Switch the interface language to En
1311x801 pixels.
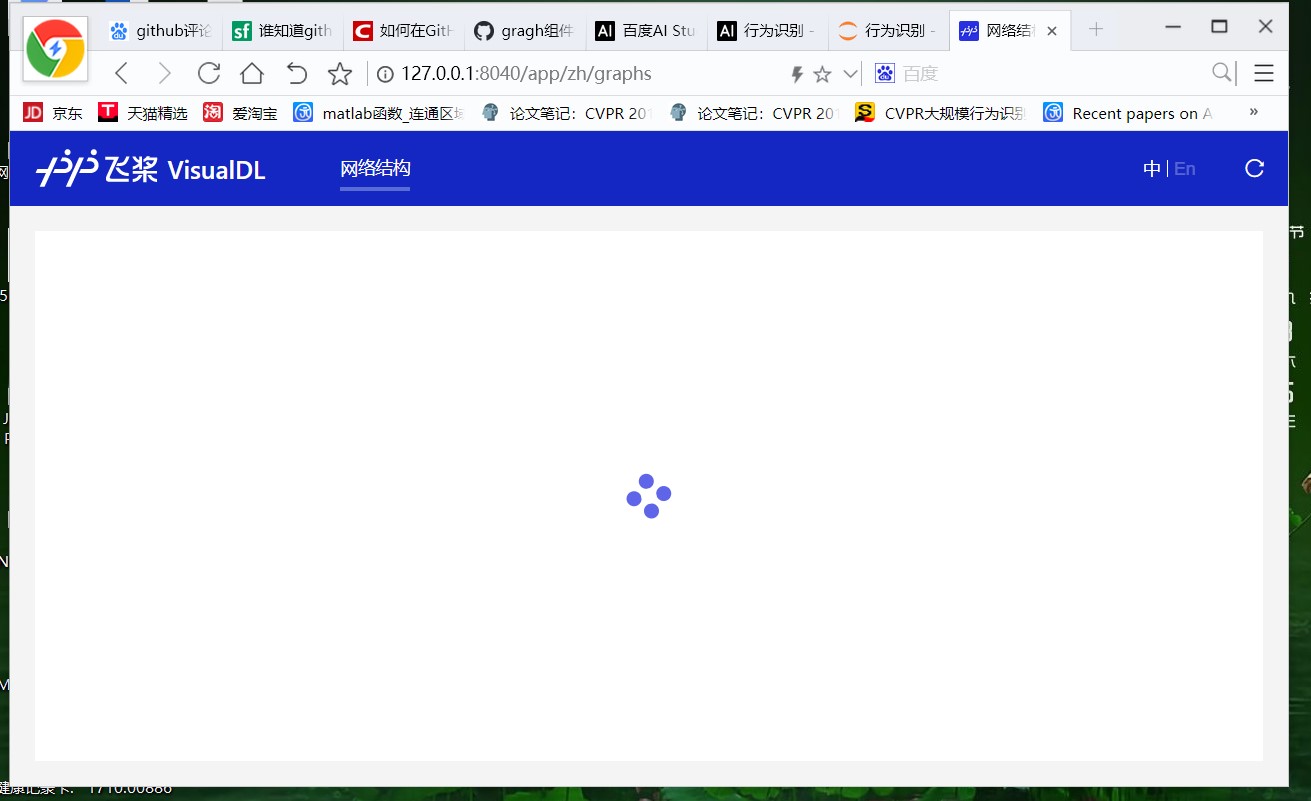coord(1185,168)
